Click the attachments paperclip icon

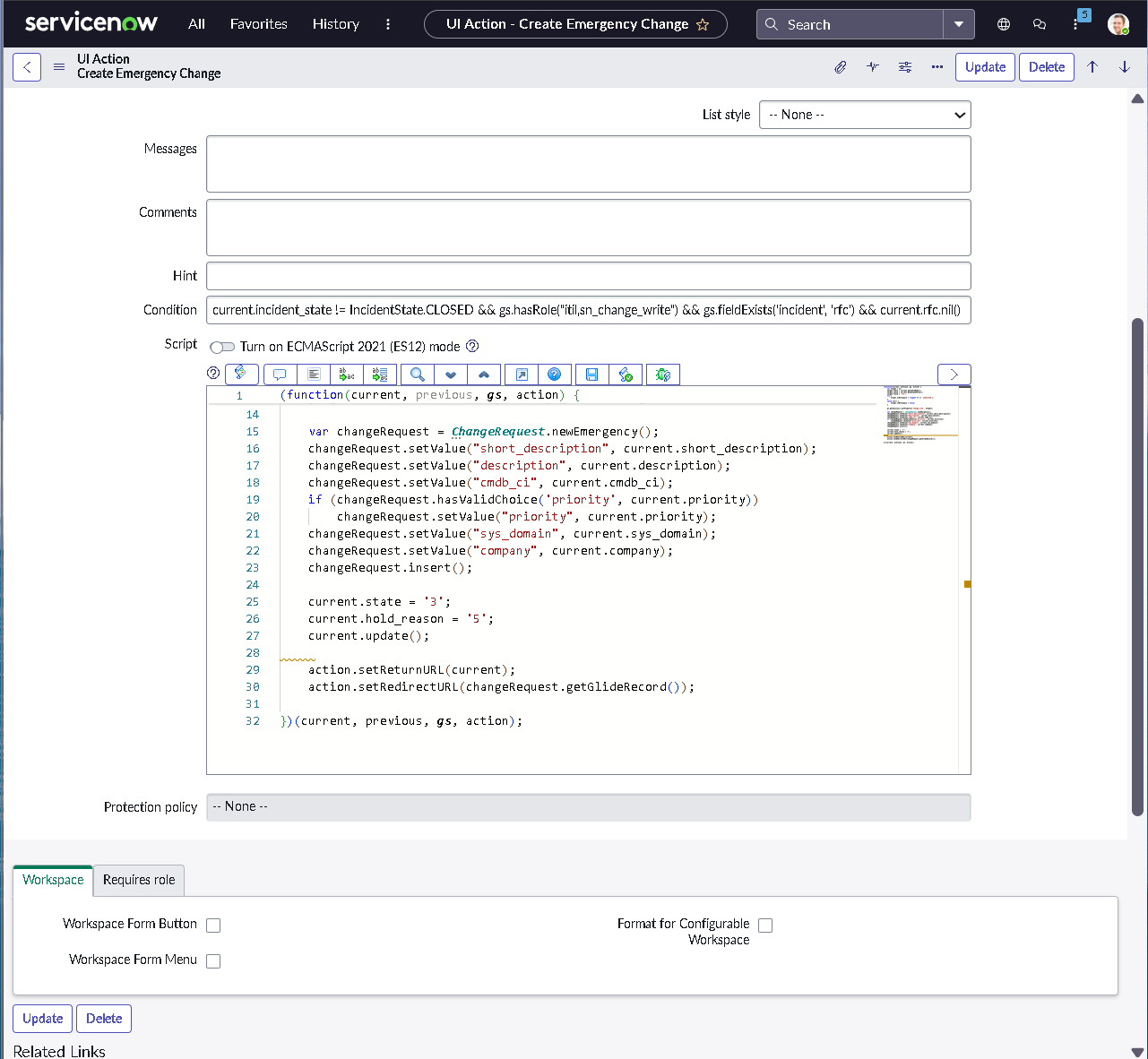[840, 67]
